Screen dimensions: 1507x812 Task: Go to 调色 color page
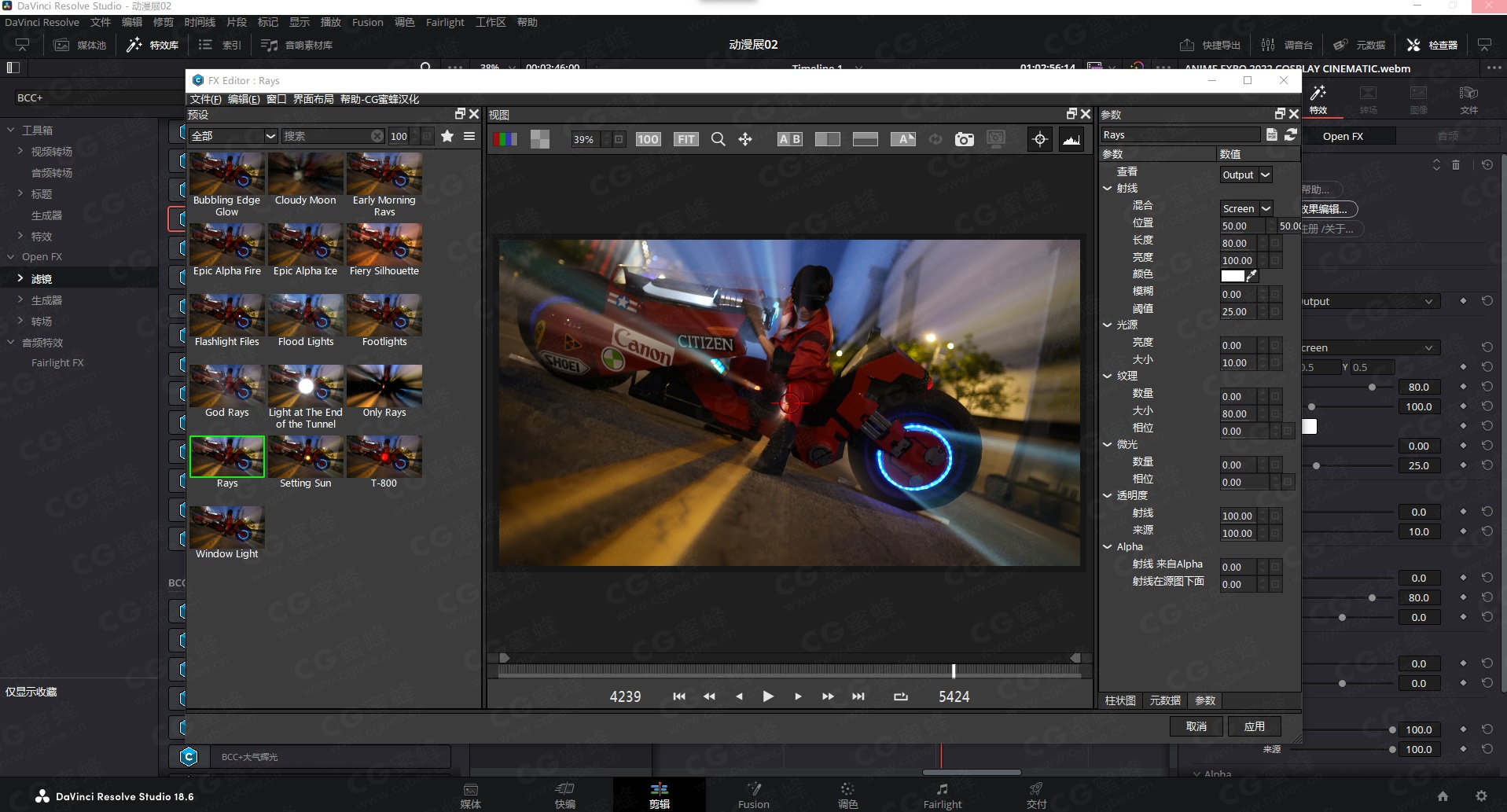847,795
